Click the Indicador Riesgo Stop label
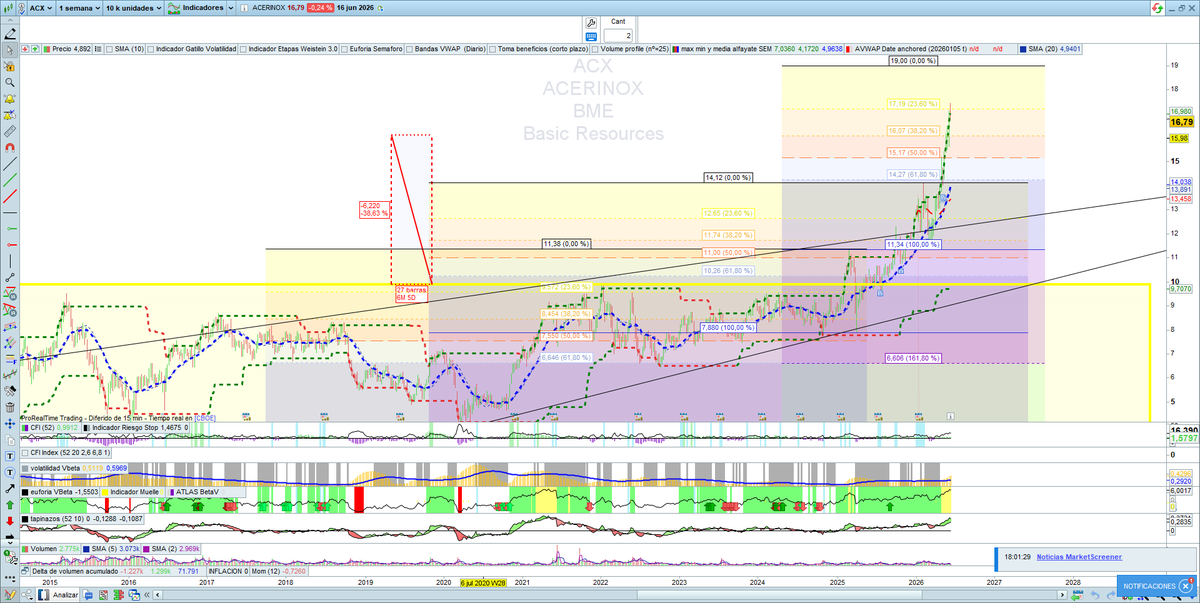 [x=125, y=427]
